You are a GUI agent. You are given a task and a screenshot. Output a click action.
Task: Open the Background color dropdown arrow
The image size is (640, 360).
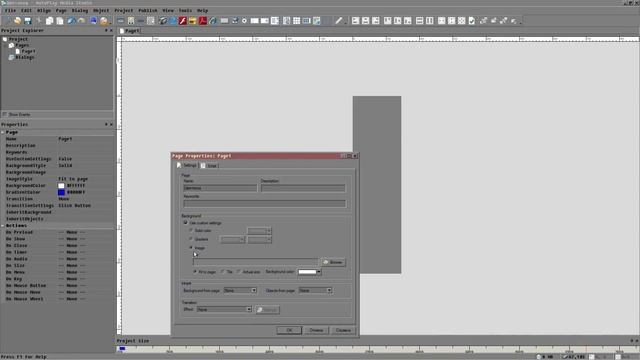(319, 272)
